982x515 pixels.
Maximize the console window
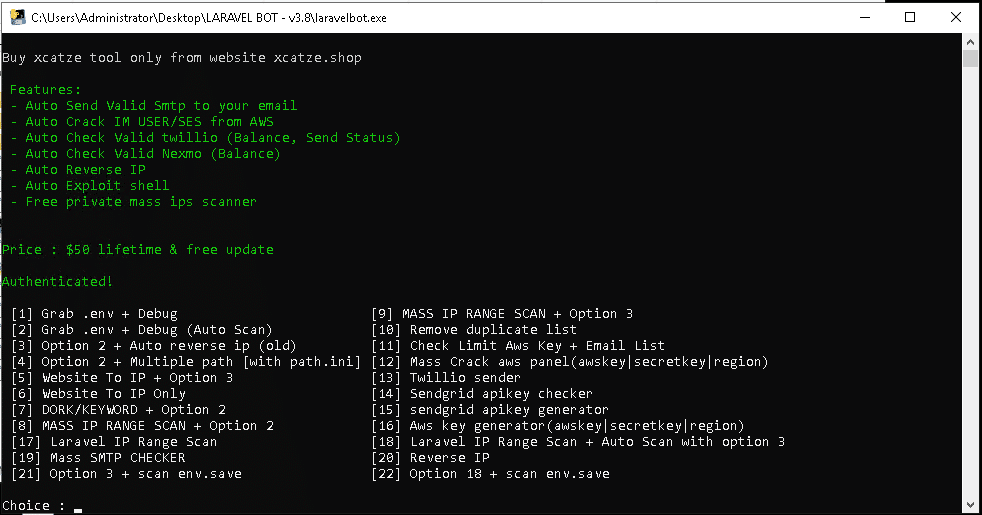tap(909, 17)
